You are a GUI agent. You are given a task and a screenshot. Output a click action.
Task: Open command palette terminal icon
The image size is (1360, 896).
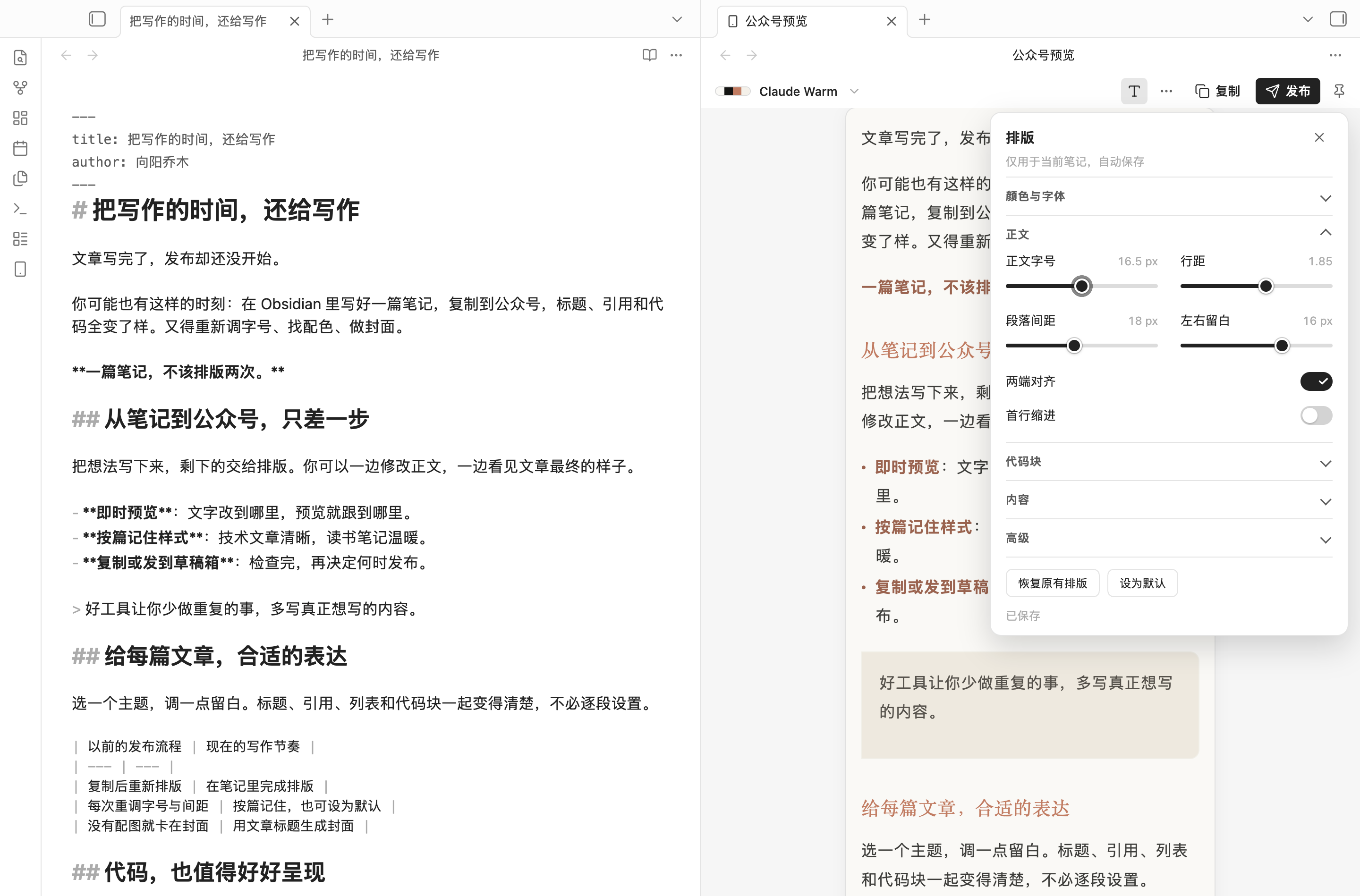tap(21, 209)
